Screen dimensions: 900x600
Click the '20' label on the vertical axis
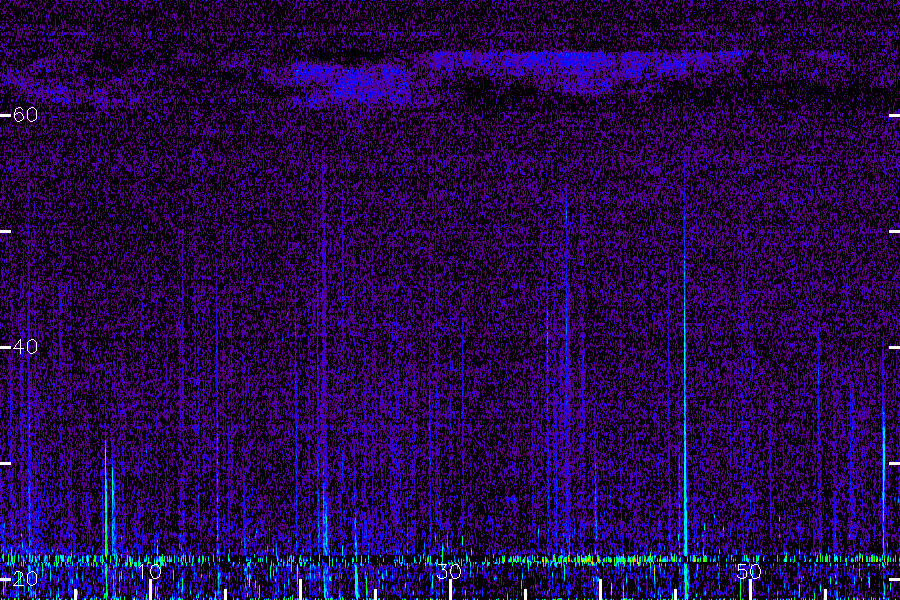[x=25, y=579]
